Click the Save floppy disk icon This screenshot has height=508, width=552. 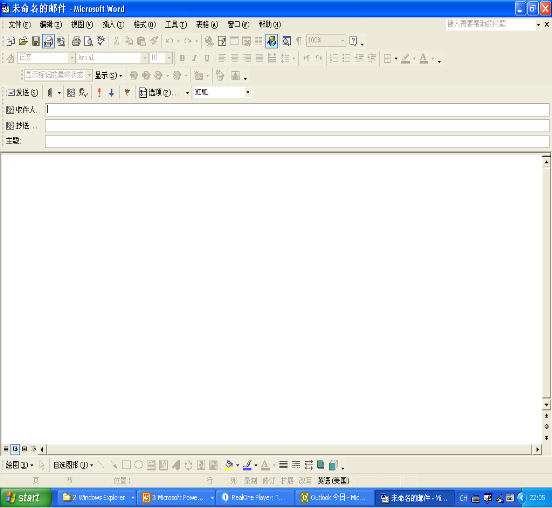[x=36, y=41]
